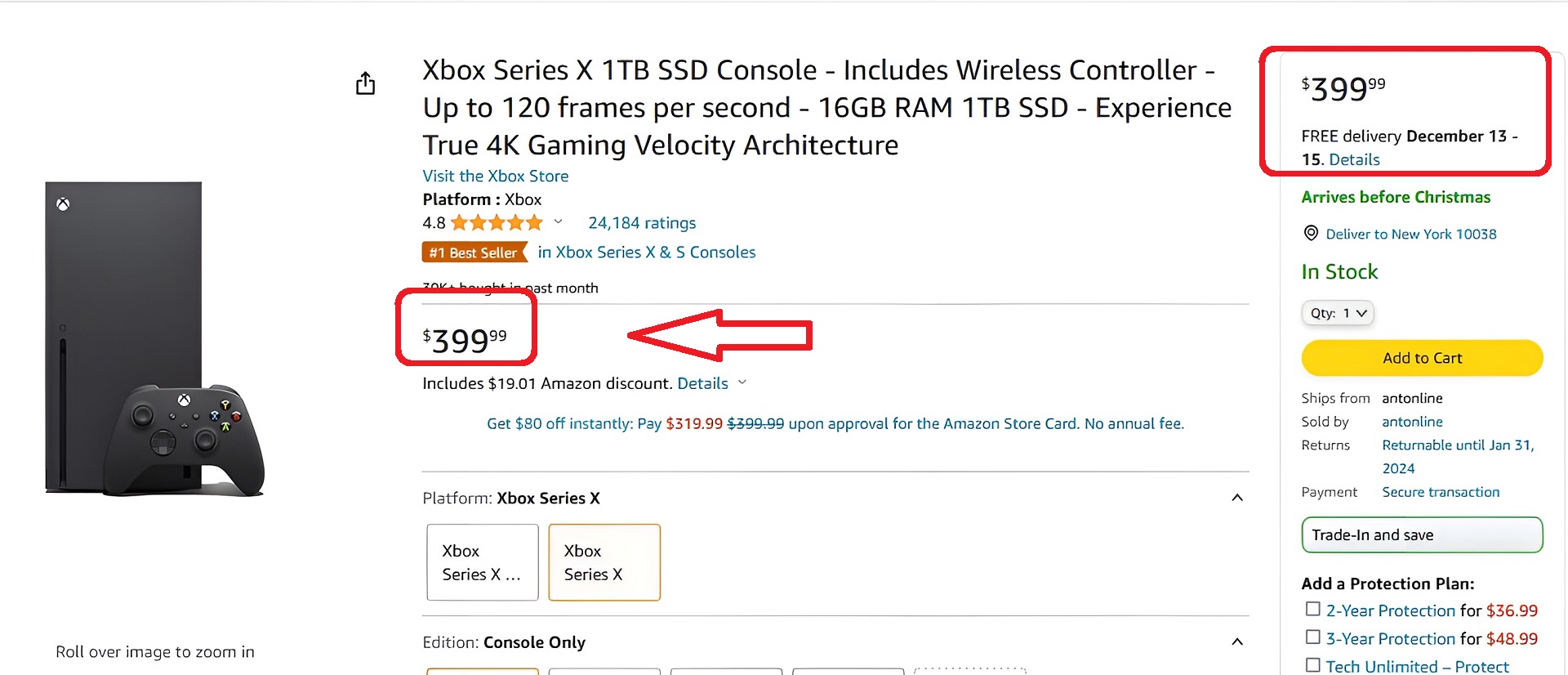This screenshot has height=675, width=1568.
Task: Click the Trade-In and save button
Action: [1421, 535]
